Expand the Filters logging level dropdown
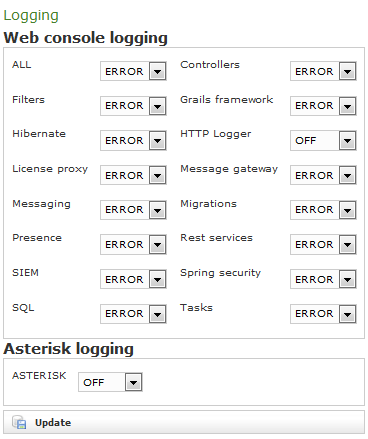Viewport: 368px width, 439px height. [x=133, y=106]
